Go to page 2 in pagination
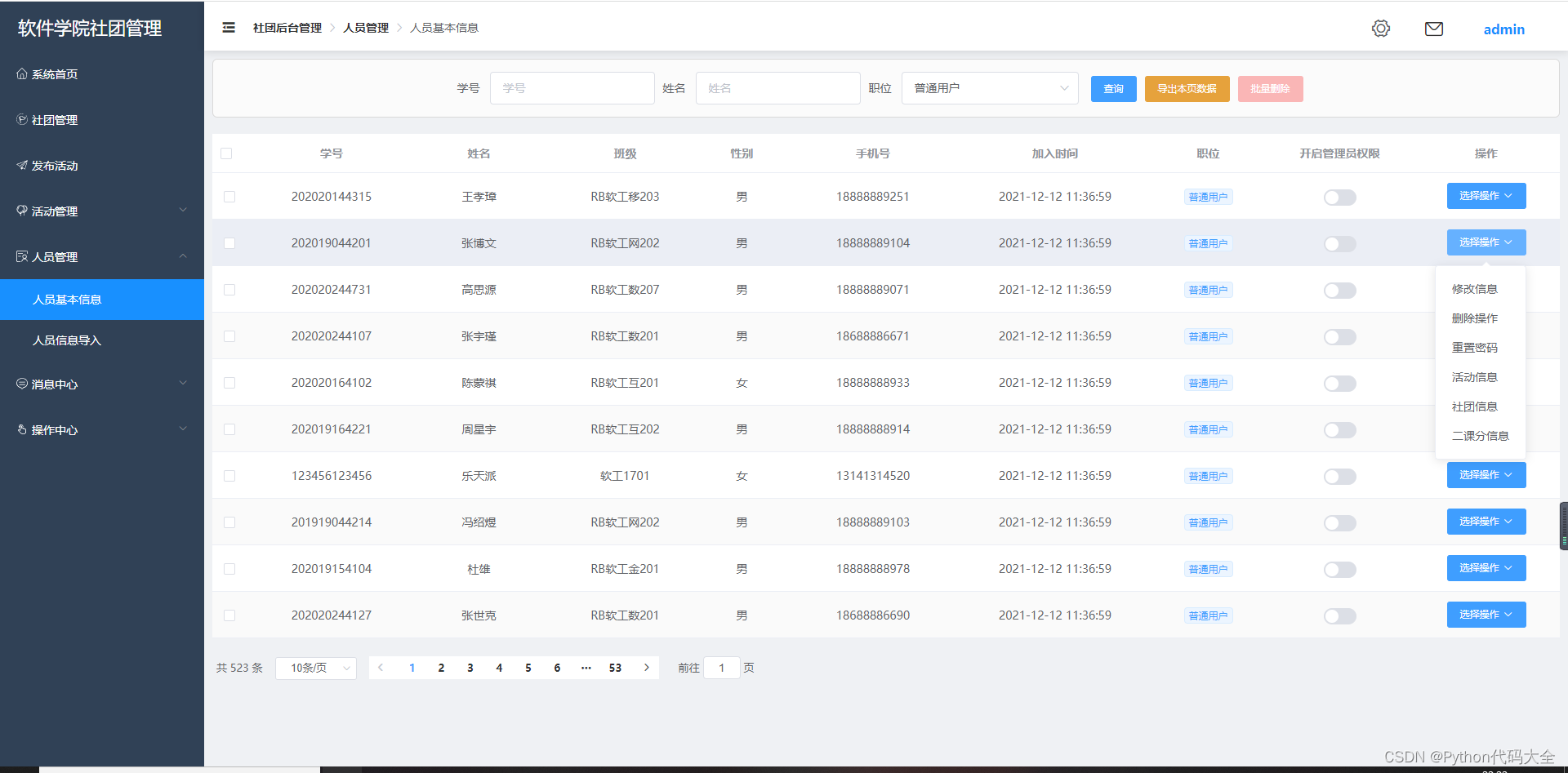Image resolution: width=1568 pixels, height=773 pixels. pyautogui.click(x=441, y=668)
